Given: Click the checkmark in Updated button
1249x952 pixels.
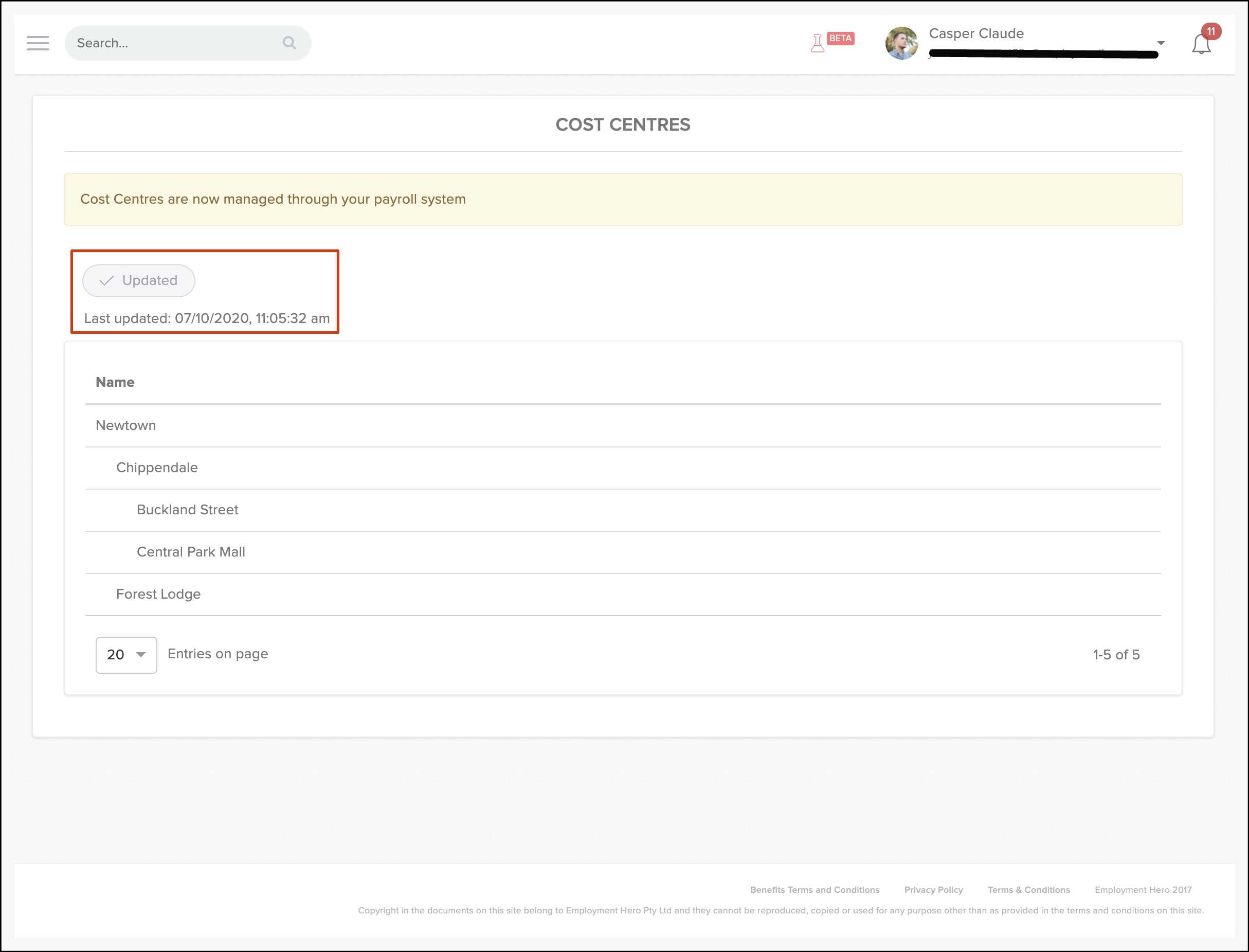Looking at the screenshot, I should click(x=106, y=280).
